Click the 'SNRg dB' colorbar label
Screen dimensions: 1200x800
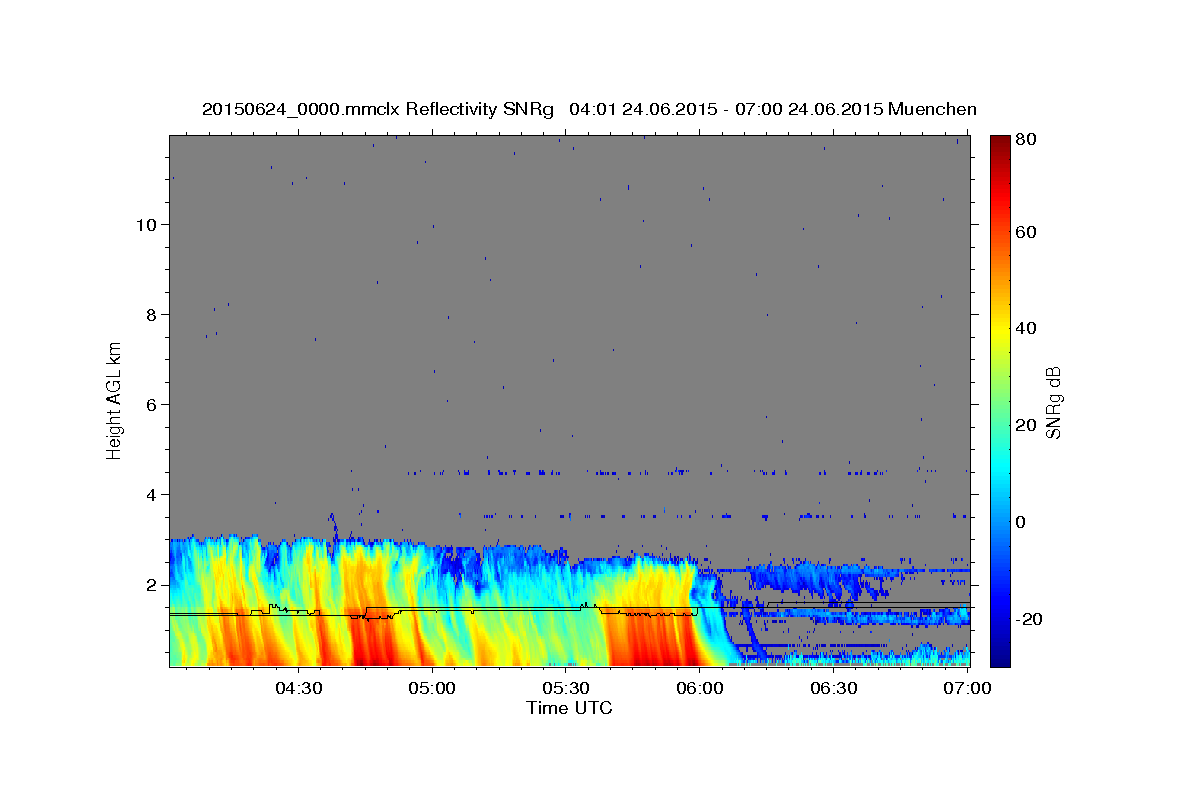[x=1052, y=402]
